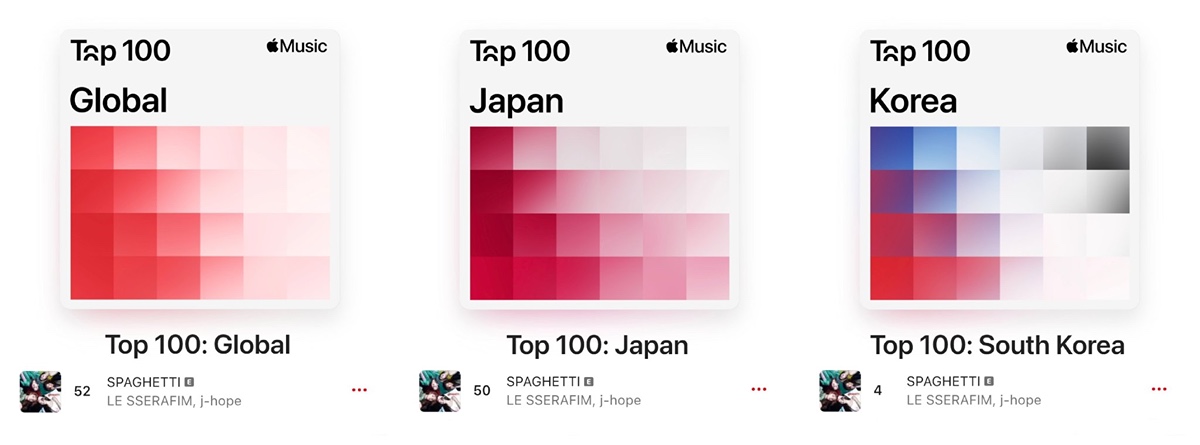This screenshot has width=1200, height=445.
Task: Open artist LE SSERAFIM, j-hope under Japan
Action: [574, 401]
